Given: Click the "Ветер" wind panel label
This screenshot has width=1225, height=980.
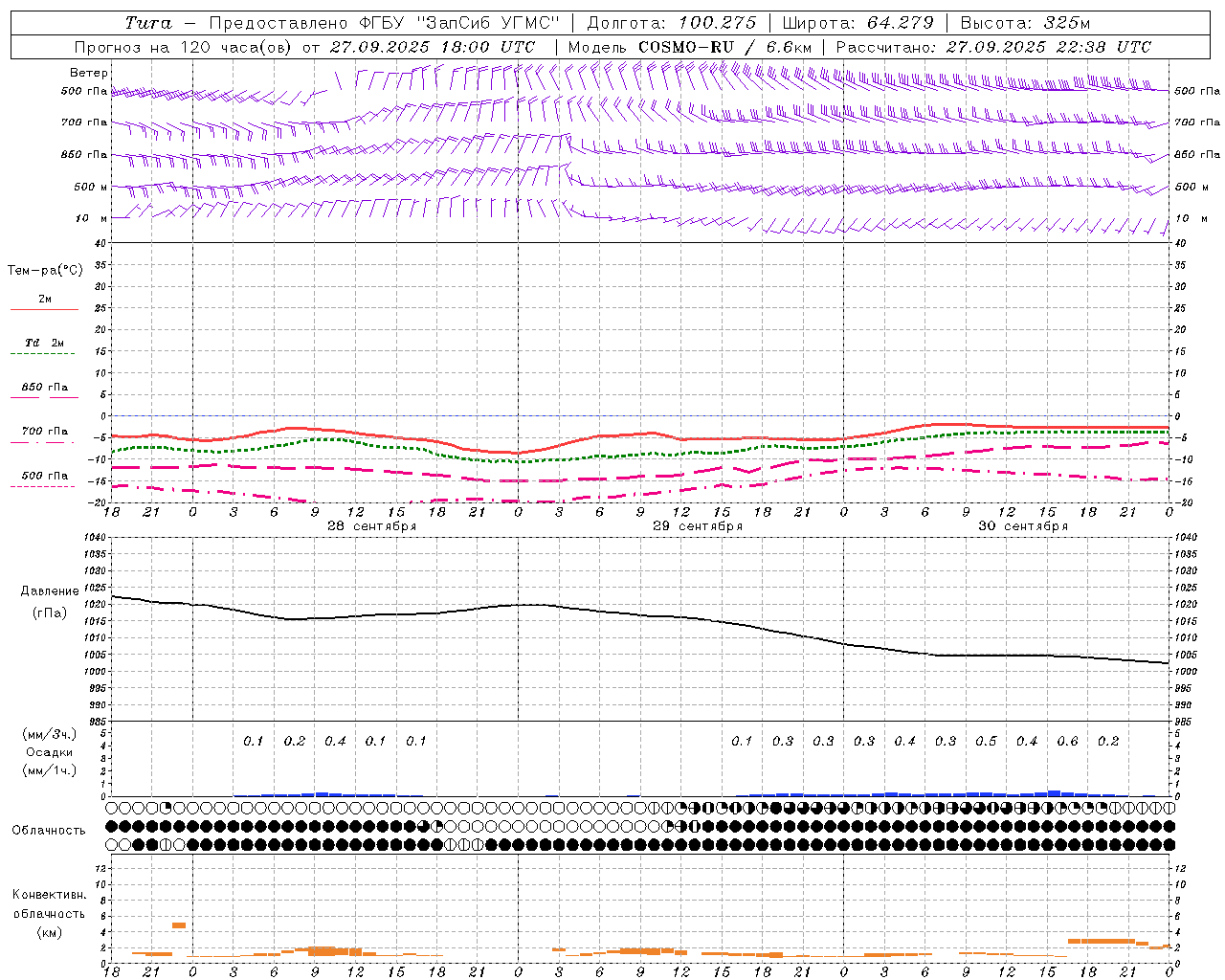Looking at the screenshot, I should [89, 73].
